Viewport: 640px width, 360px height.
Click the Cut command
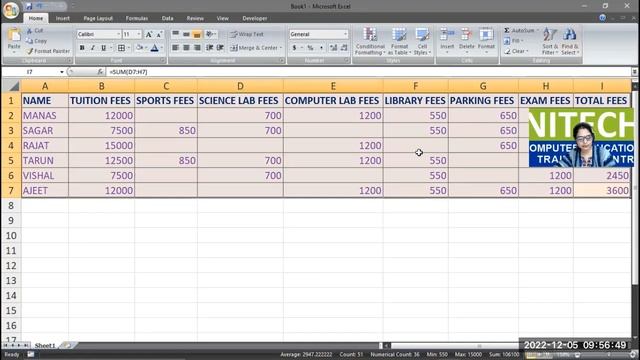(35, 31)
